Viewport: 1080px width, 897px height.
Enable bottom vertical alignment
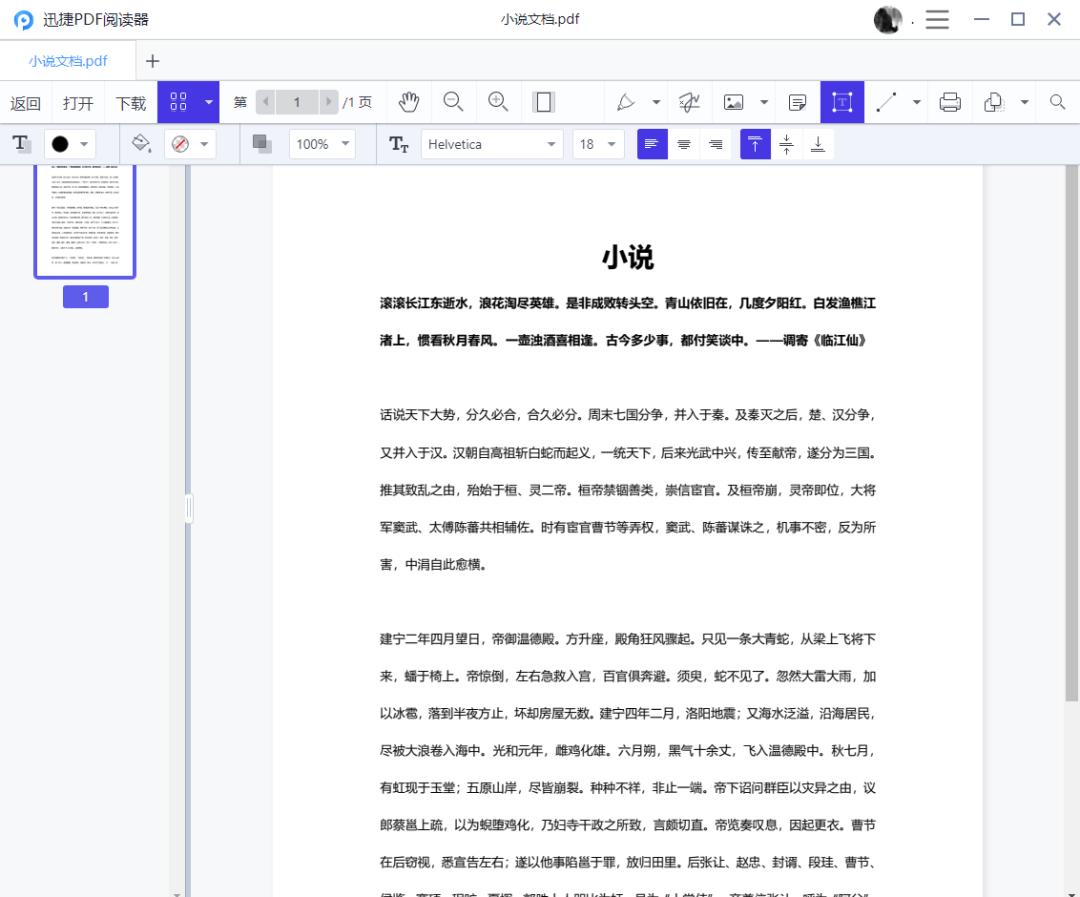[x=818, y=144]
